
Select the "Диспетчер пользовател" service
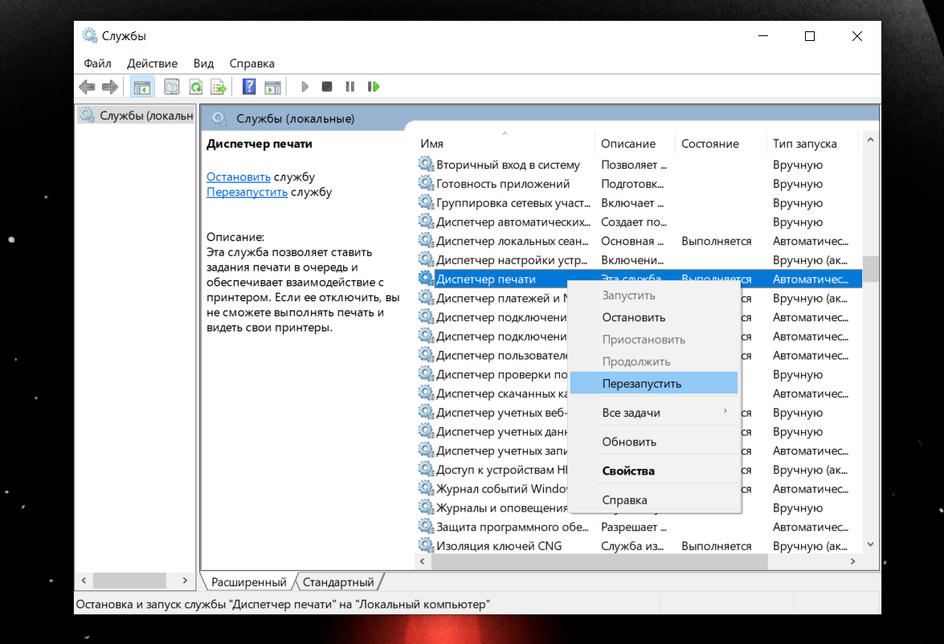(x=502, y=355)
